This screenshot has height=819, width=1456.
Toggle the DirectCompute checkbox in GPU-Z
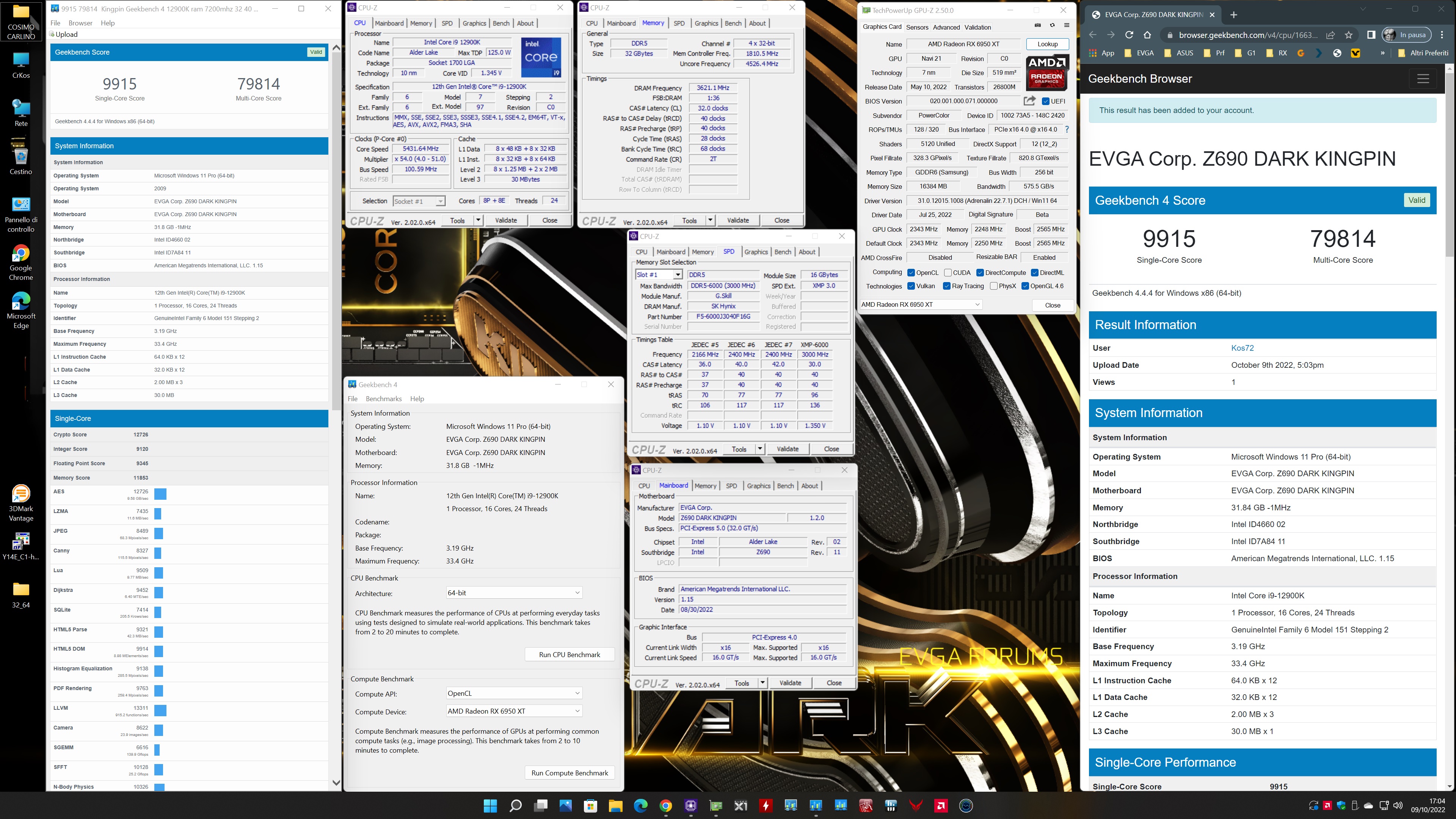point(980,273)
